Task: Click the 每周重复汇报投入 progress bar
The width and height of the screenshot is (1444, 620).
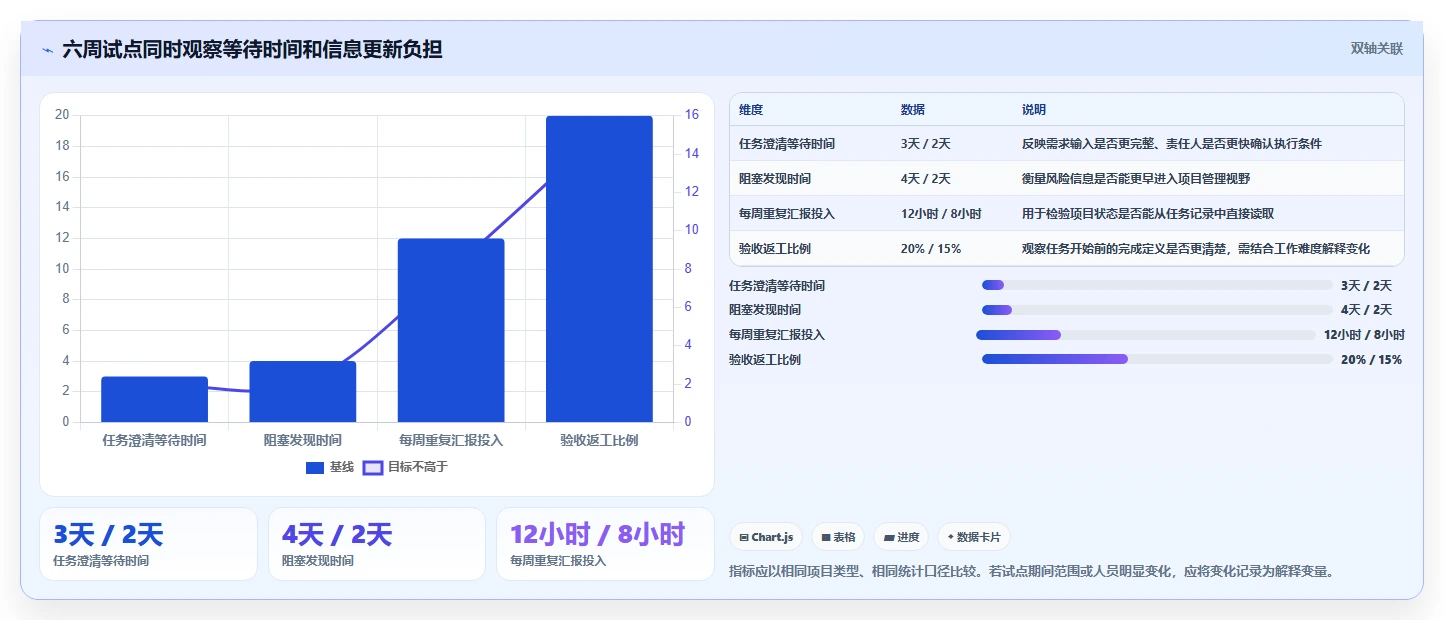Action: point(1146,335)
